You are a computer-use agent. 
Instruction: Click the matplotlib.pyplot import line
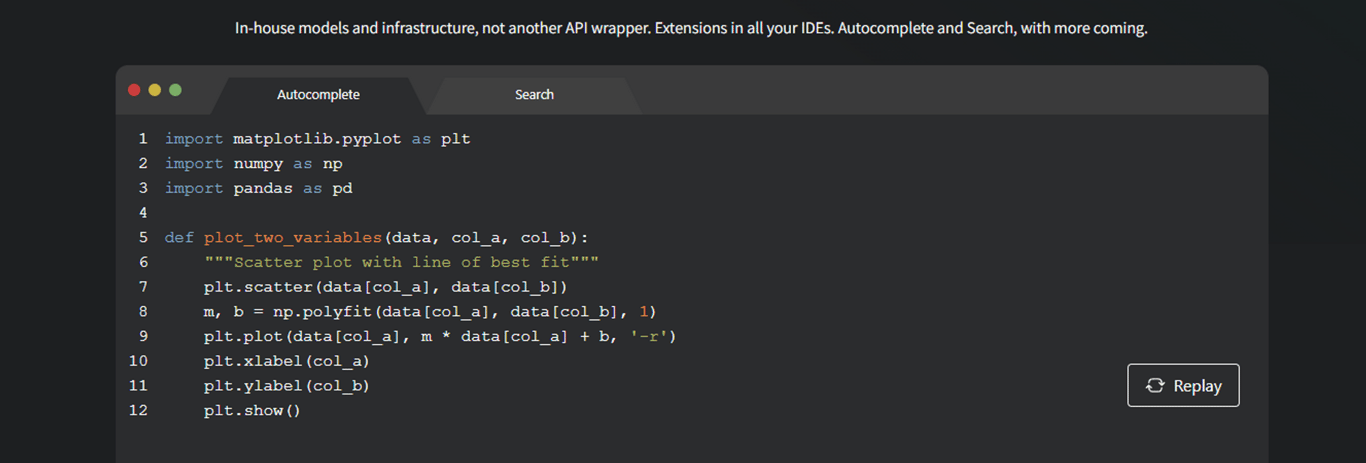317,139
